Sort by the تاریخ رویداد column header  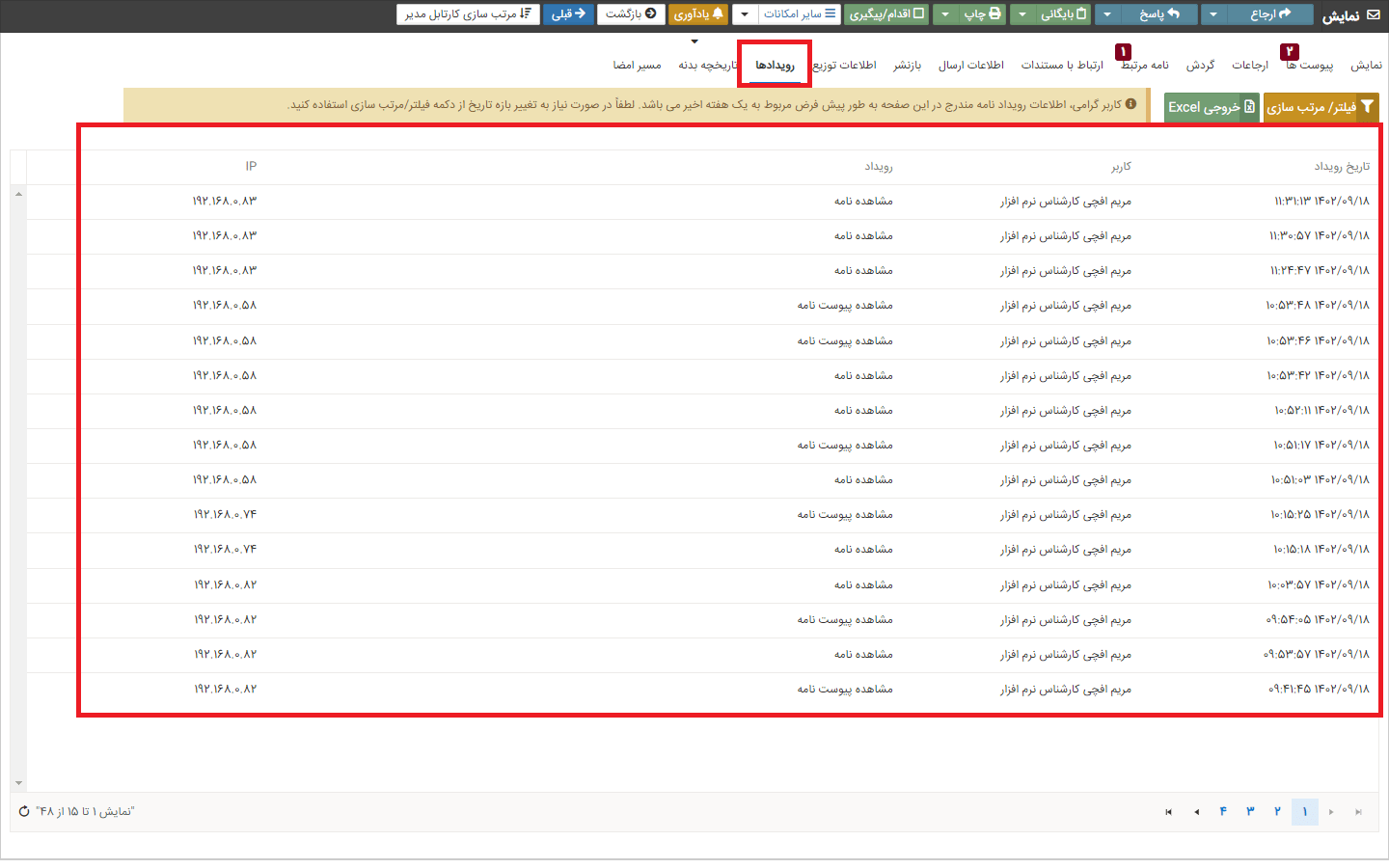click(1341, 167)
